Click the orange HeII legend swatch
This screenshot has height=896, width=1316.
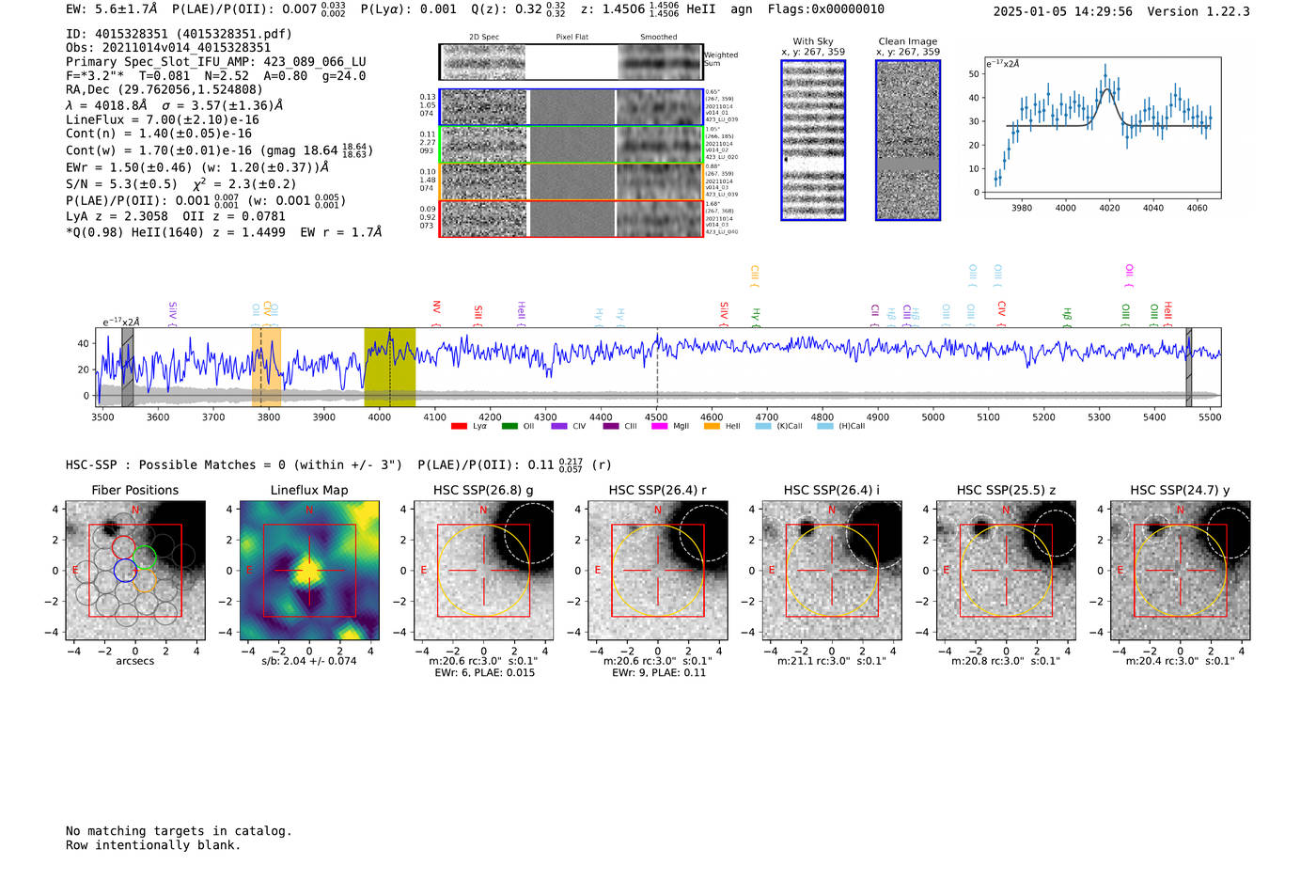712,427
